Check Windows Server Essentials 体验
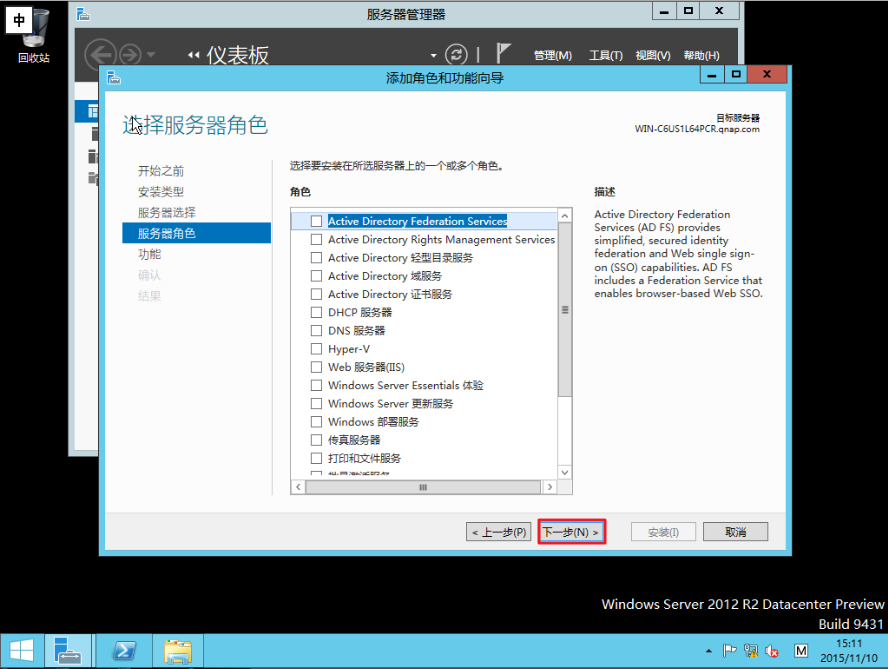 [x=317, y=385]
